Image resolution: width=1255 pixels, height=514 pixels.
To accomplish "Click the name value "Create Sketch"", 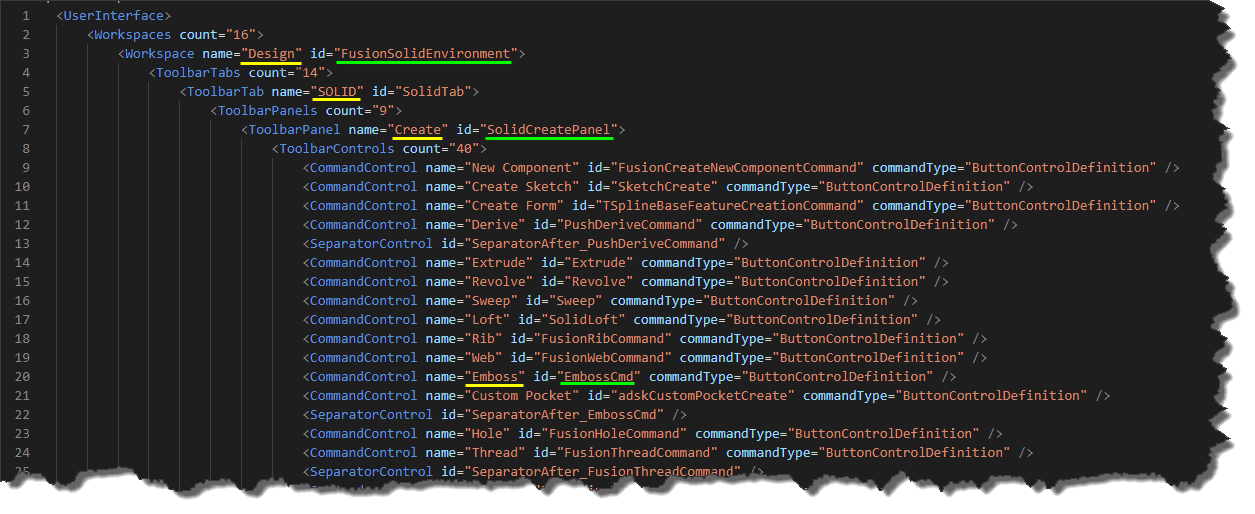I will (522, 186).
